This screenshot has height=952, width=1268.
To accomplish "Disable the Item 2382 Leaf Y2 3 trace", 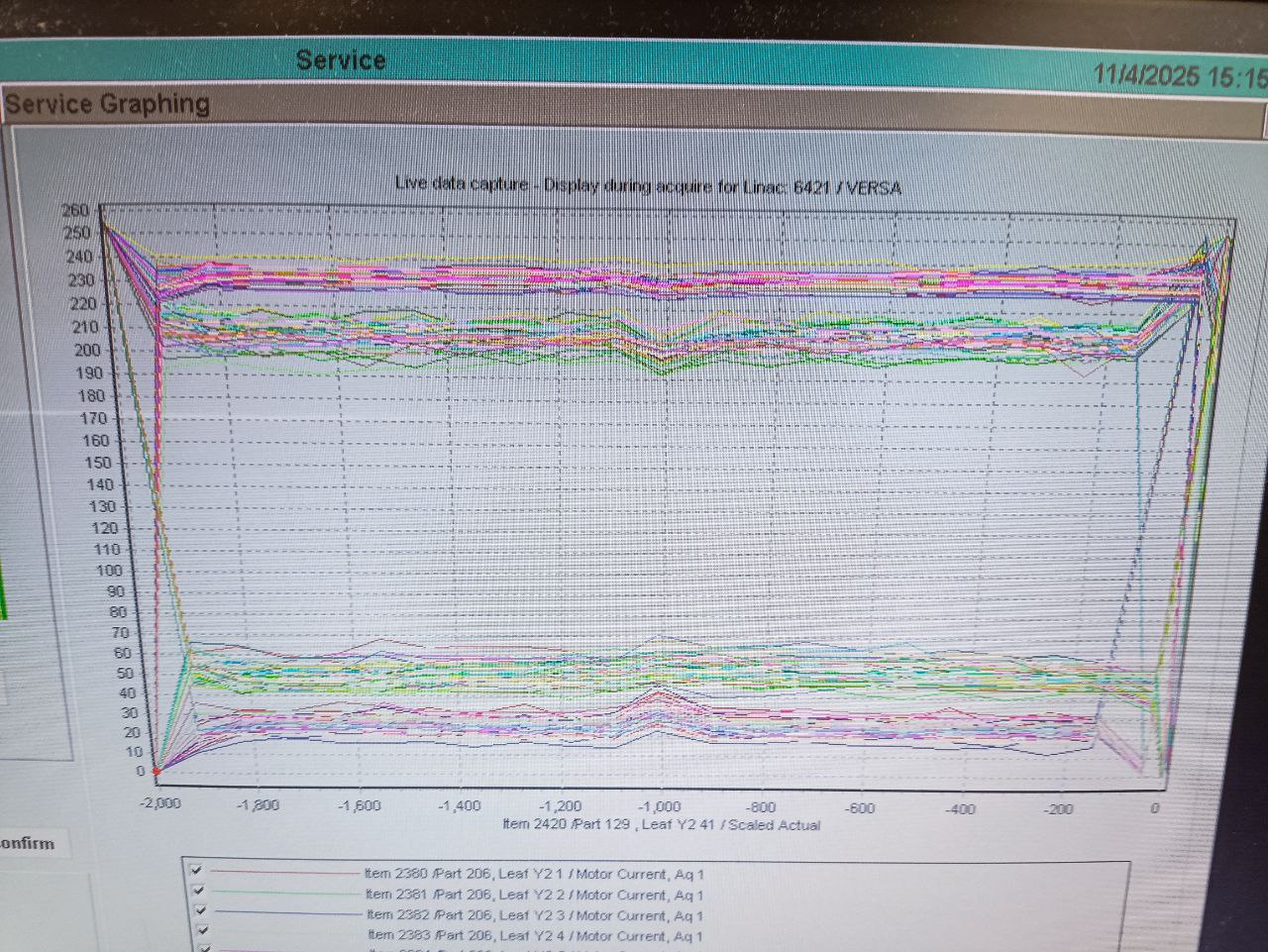I will 200,910.
